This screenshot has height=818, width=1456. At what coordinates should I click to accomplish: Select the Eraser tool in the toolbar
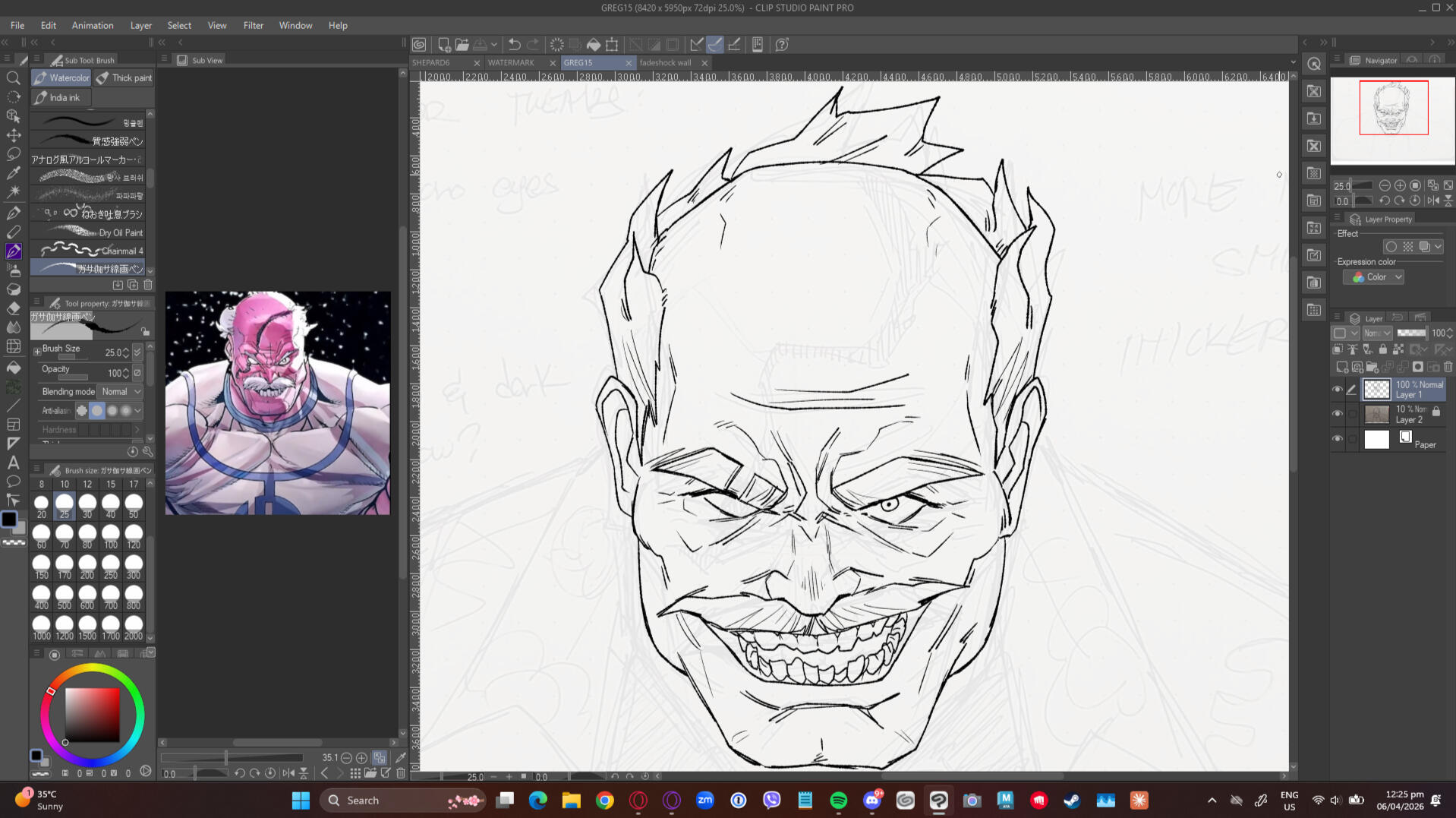tap(14, 308)
